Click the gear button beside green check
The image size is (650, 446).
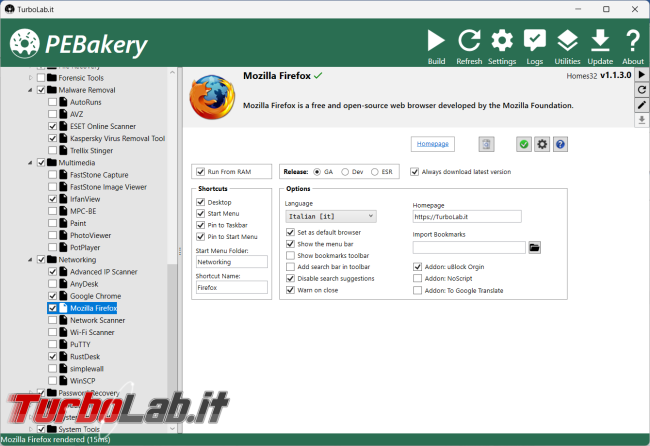[542, 144]
